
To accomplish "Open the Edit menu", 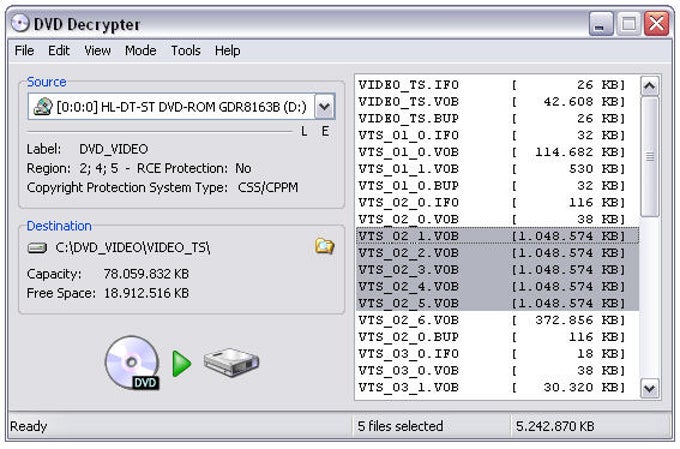I will click(59, 50).
